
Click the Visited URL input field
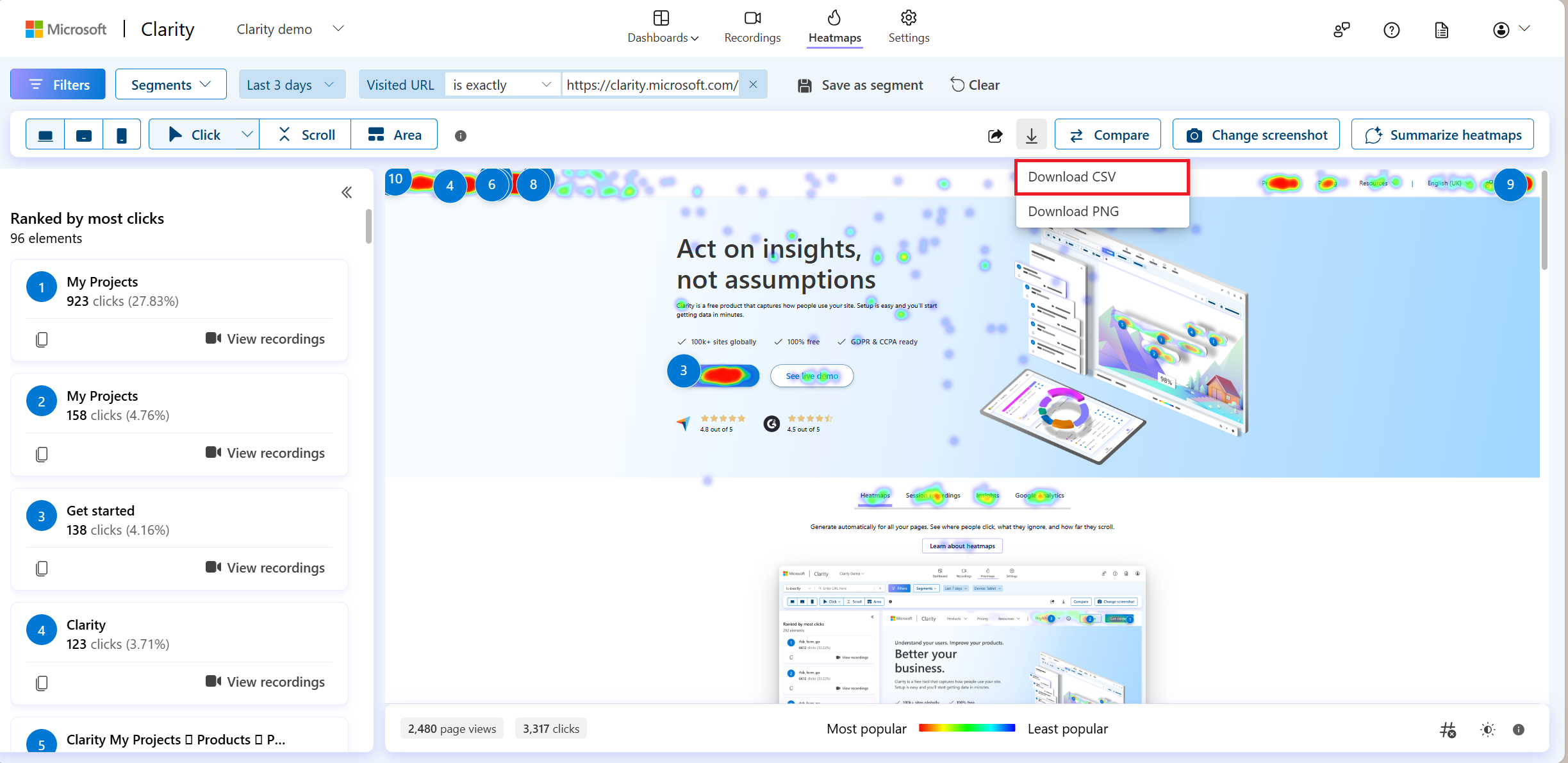[x=652, y=85]
